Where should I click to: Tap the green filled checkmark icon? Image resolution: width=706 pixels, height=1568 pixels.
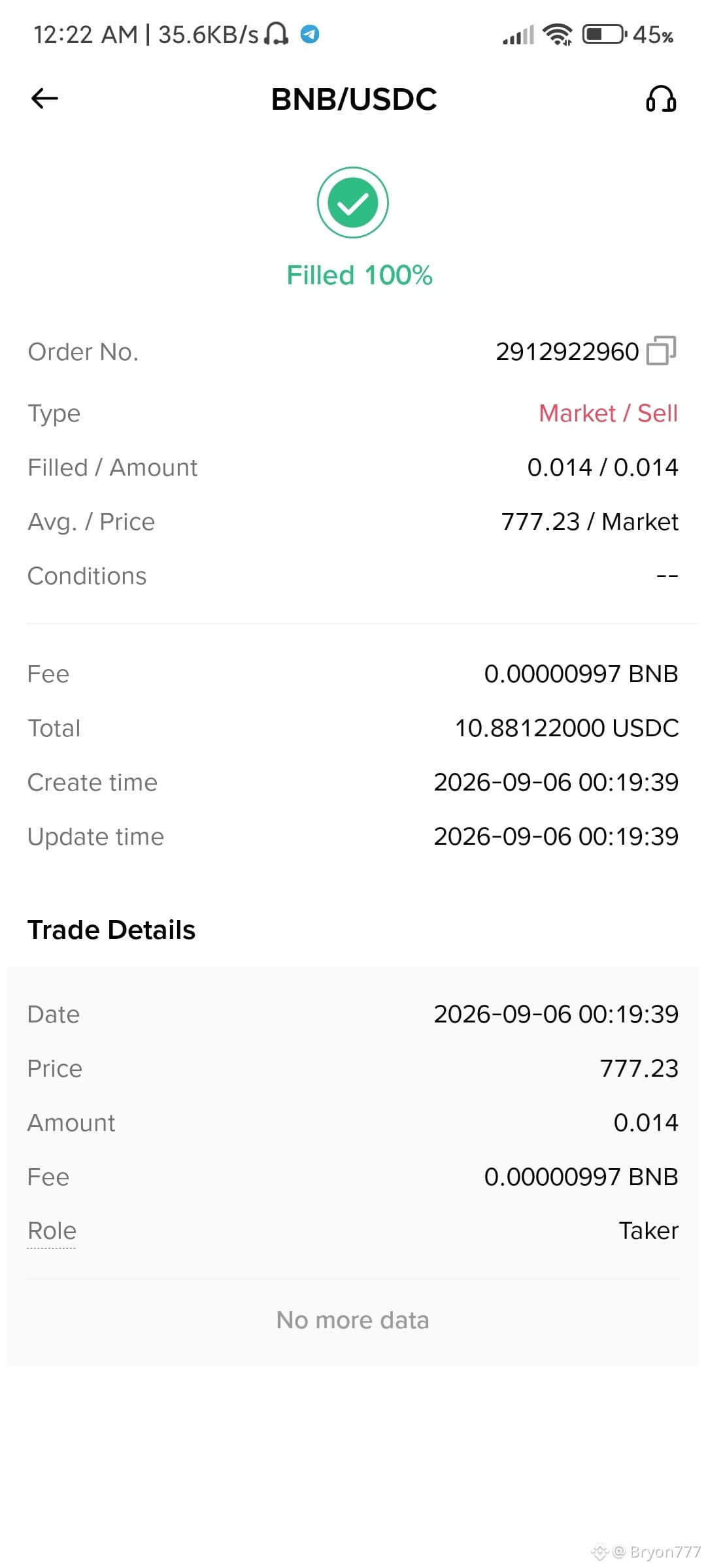(x=353, y=203)
